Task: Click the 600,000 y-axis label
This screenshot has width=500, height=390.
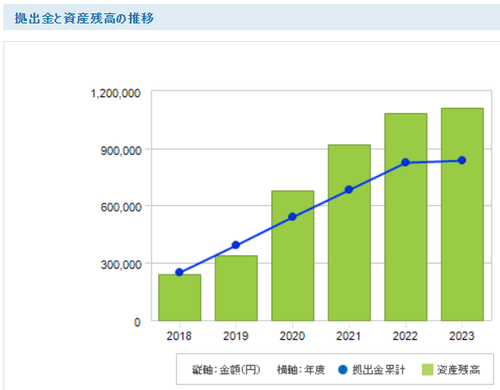Action: 121,207
